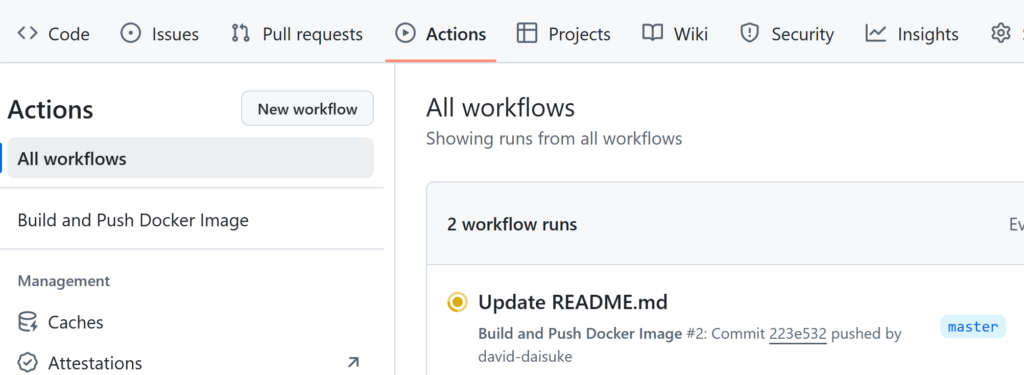Click the Wiki book icon
1024x375 pixels.
652,33
